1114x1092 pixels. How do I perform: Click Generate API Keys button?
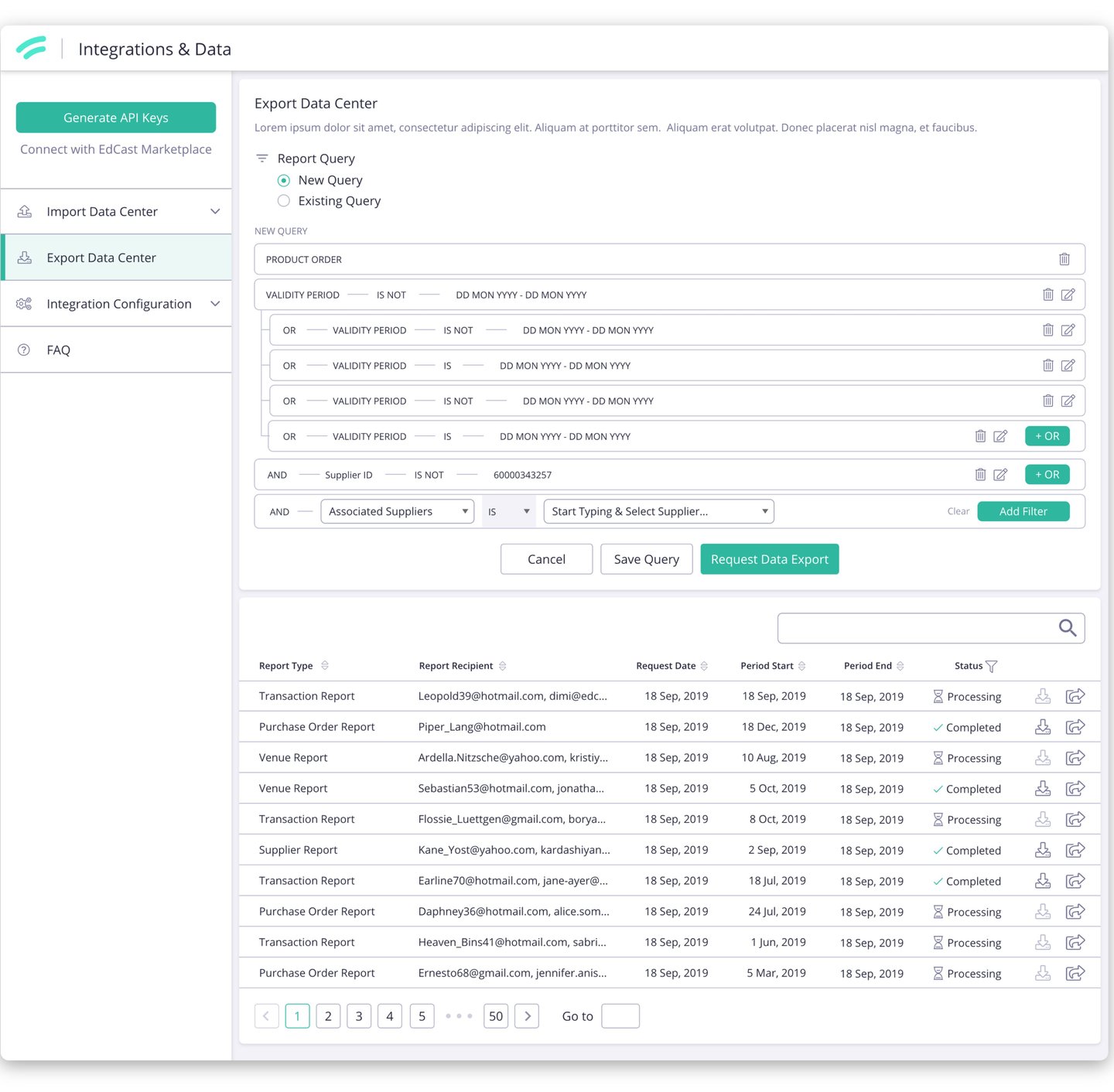click(x=116, y=118)
